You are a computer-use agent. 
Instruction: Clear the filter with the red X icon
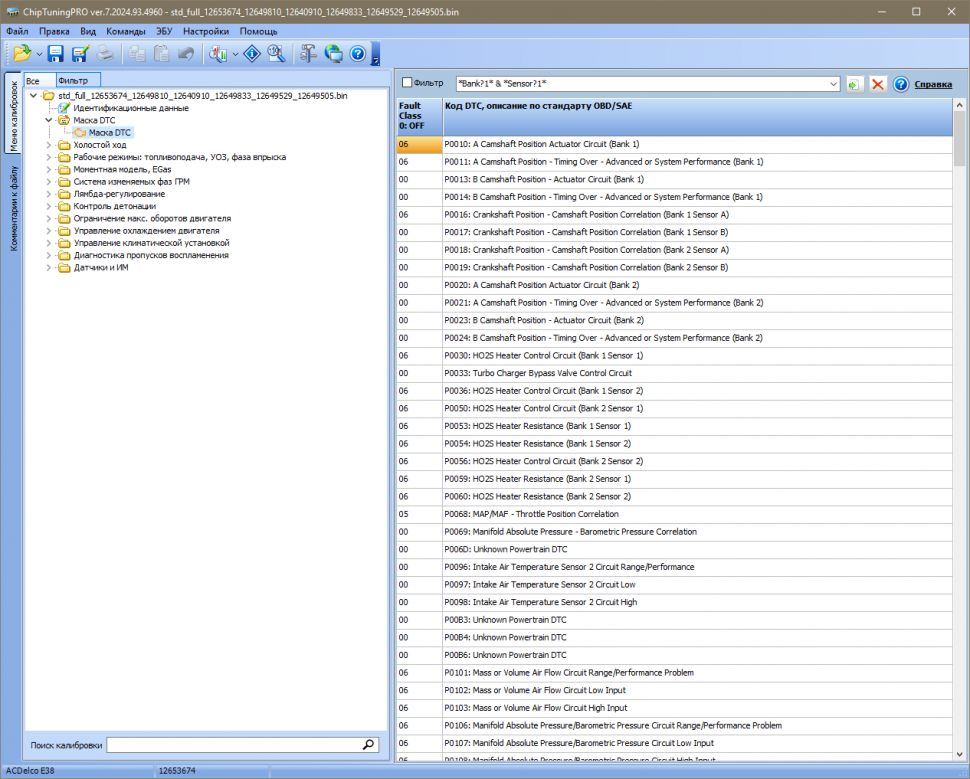(878, 84)
